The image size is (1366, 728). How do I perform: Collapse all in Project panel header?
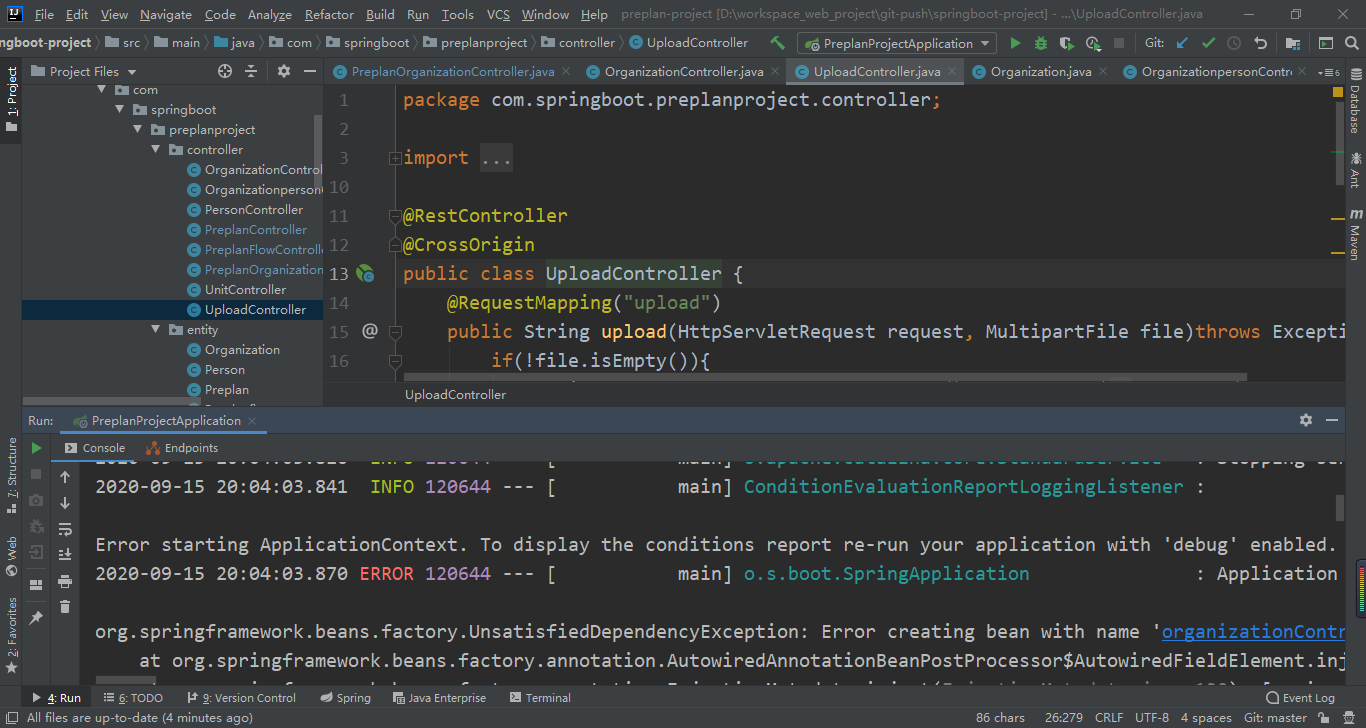coord(251,71)
